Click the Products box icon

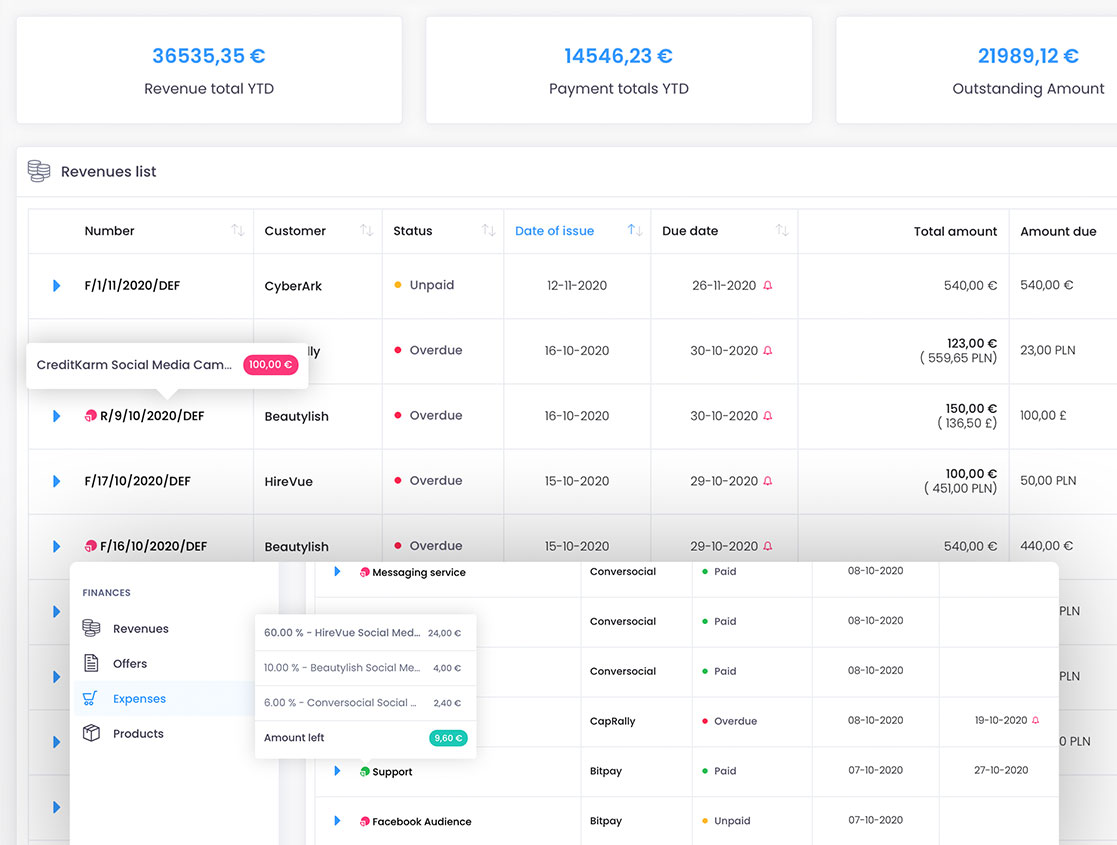pyautogui.click(x=91, y=732)
